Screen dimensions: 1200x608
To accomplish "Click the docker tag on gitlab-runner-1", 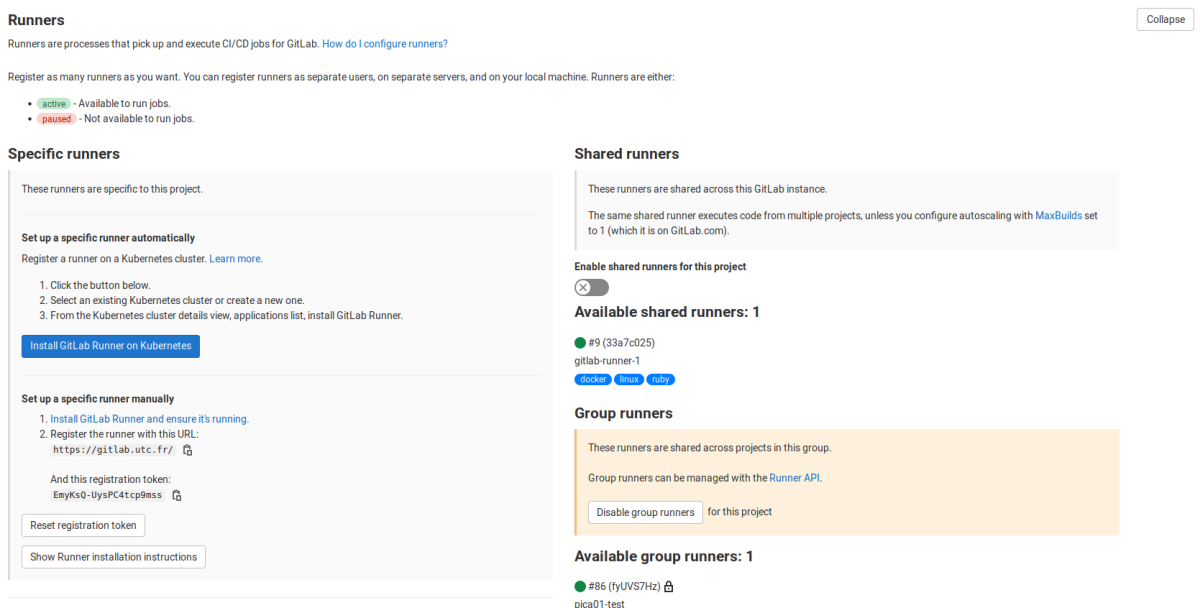I will coord(593,380).
